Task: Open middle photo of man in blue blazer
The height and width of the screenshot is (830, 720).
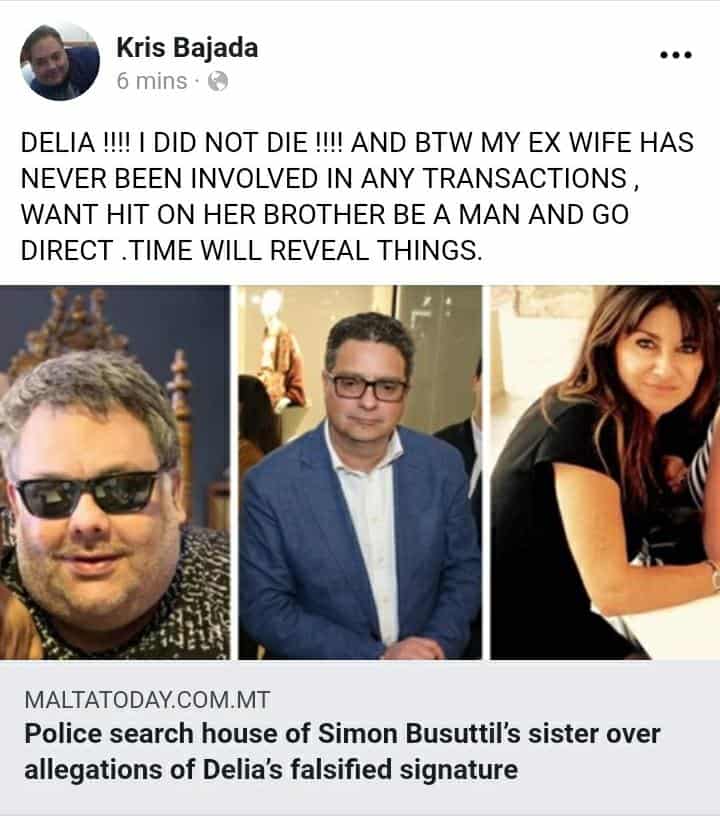Action: click(x=360, y=472)
